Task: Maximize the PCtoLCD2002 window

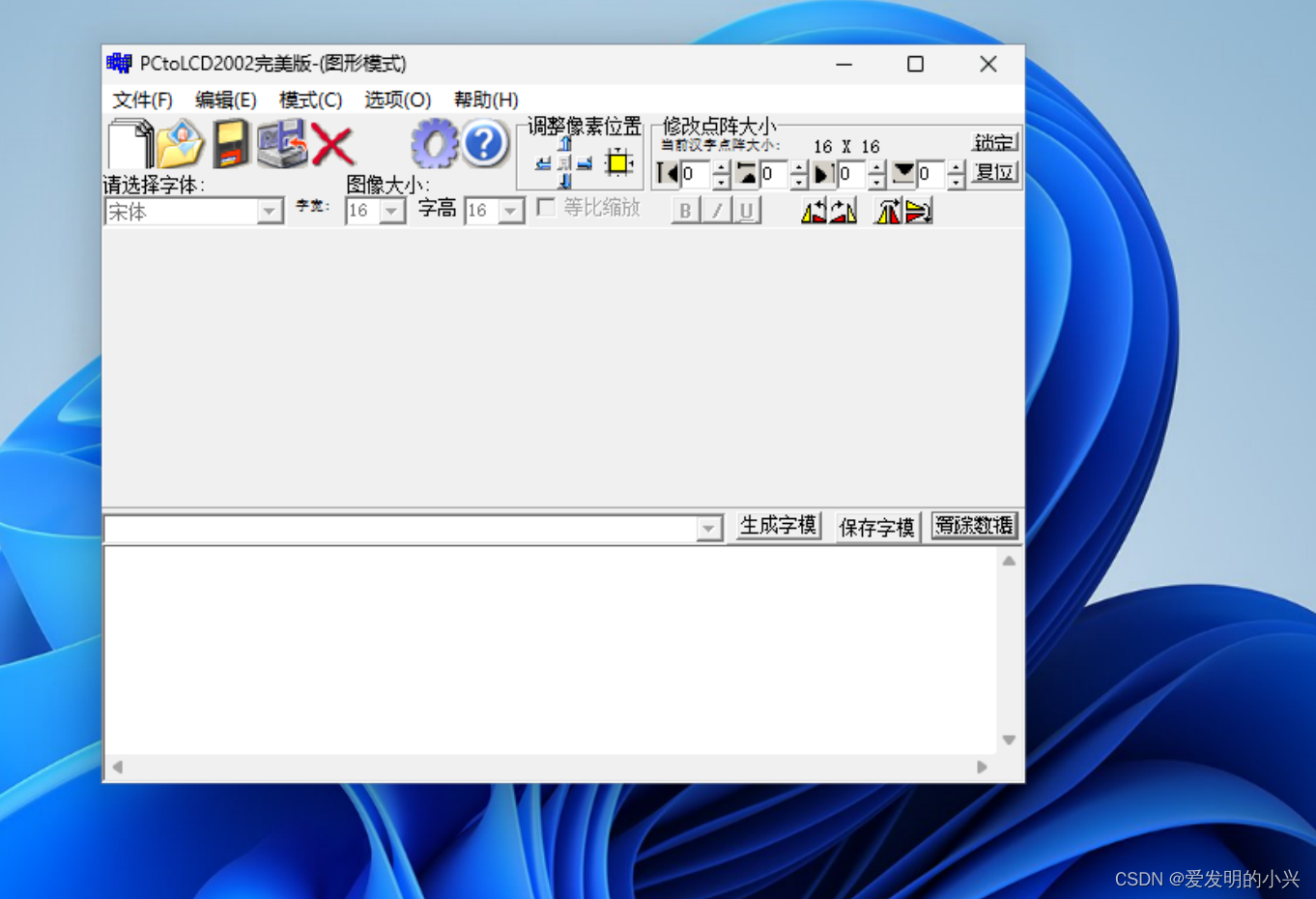Action: click(x=916, y=64)
